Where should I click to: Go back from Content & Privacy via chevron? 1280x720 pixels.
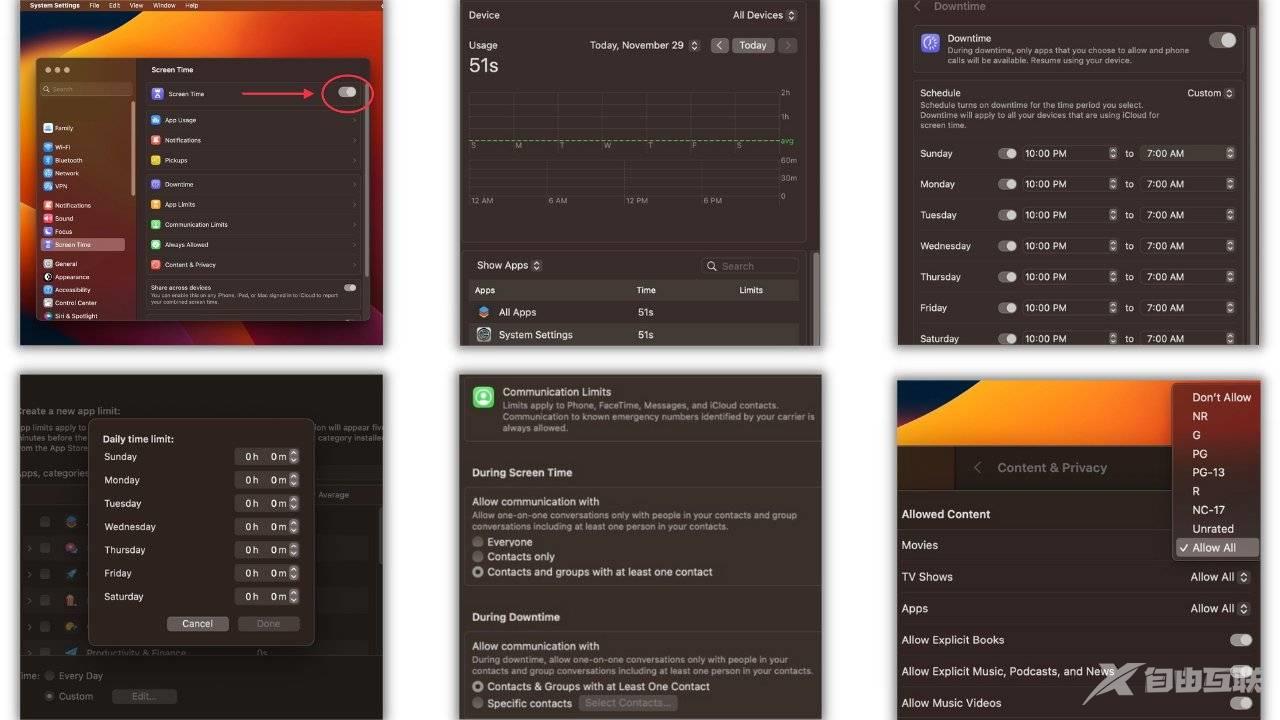click(x=977, y=468)
